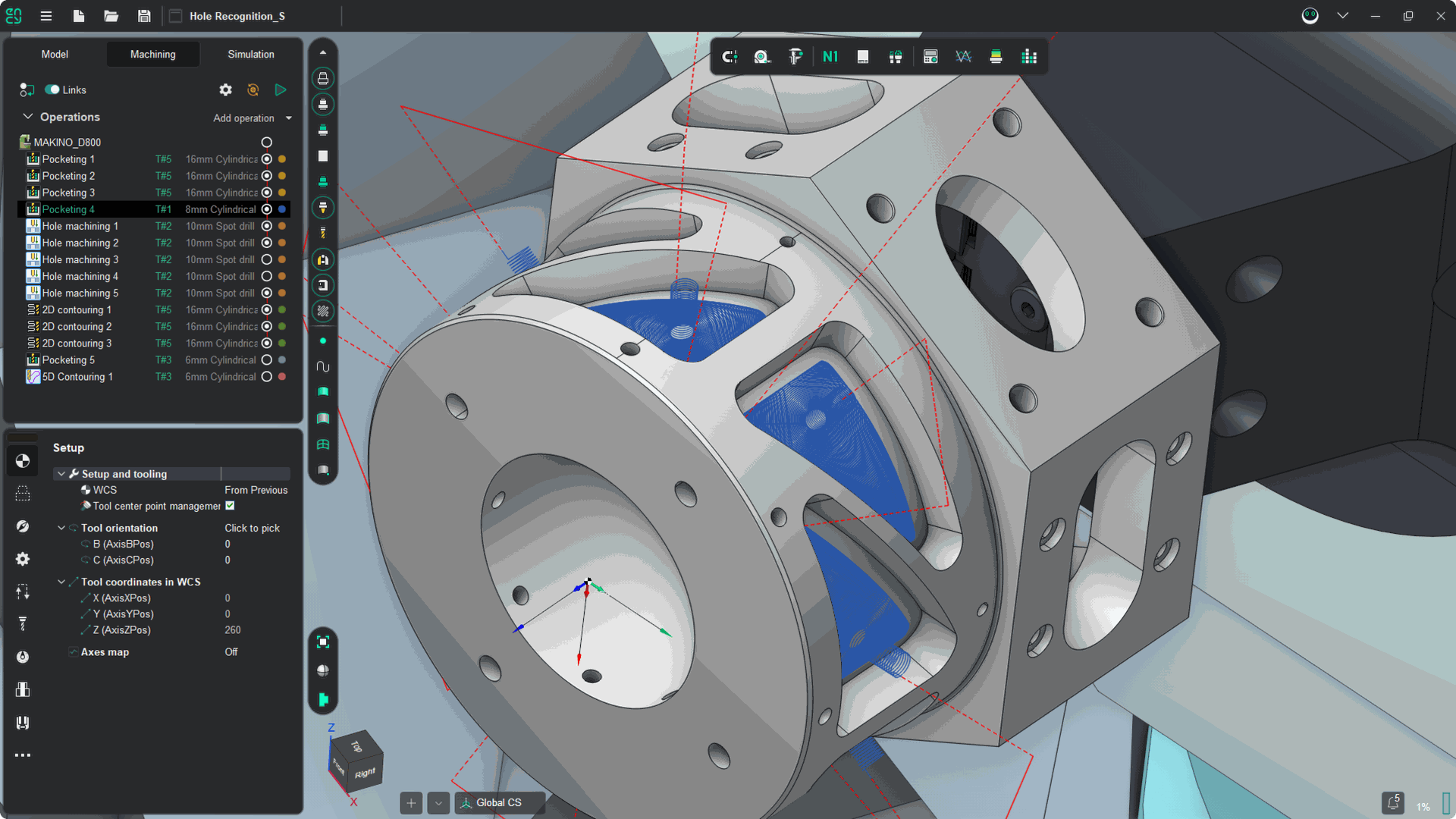Toggle the radio button for Pocketing 1
Image resolution: width=1456 pixels, height=819 pixels.
267,159
